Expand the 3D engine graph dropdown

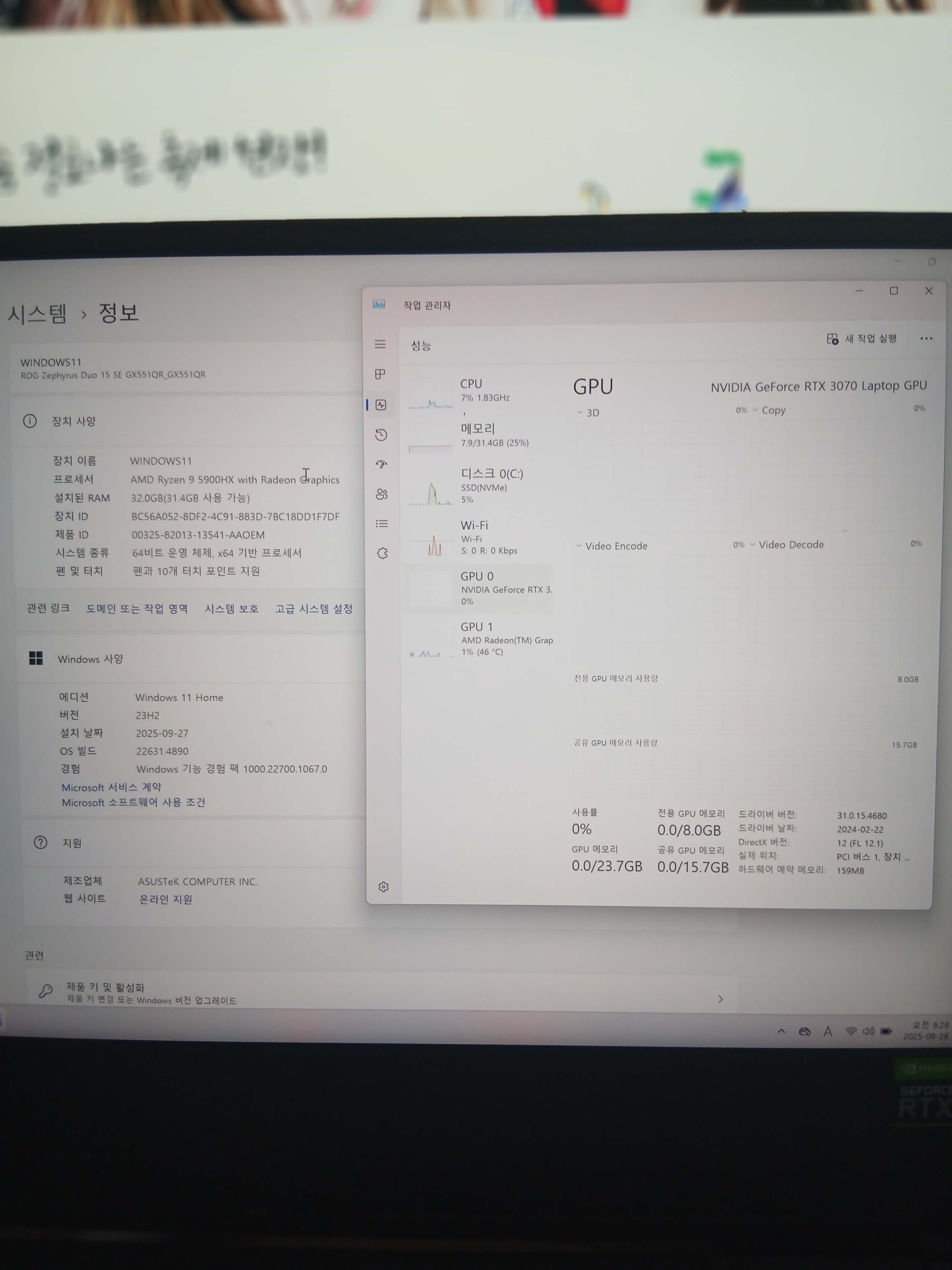[588, 413]
